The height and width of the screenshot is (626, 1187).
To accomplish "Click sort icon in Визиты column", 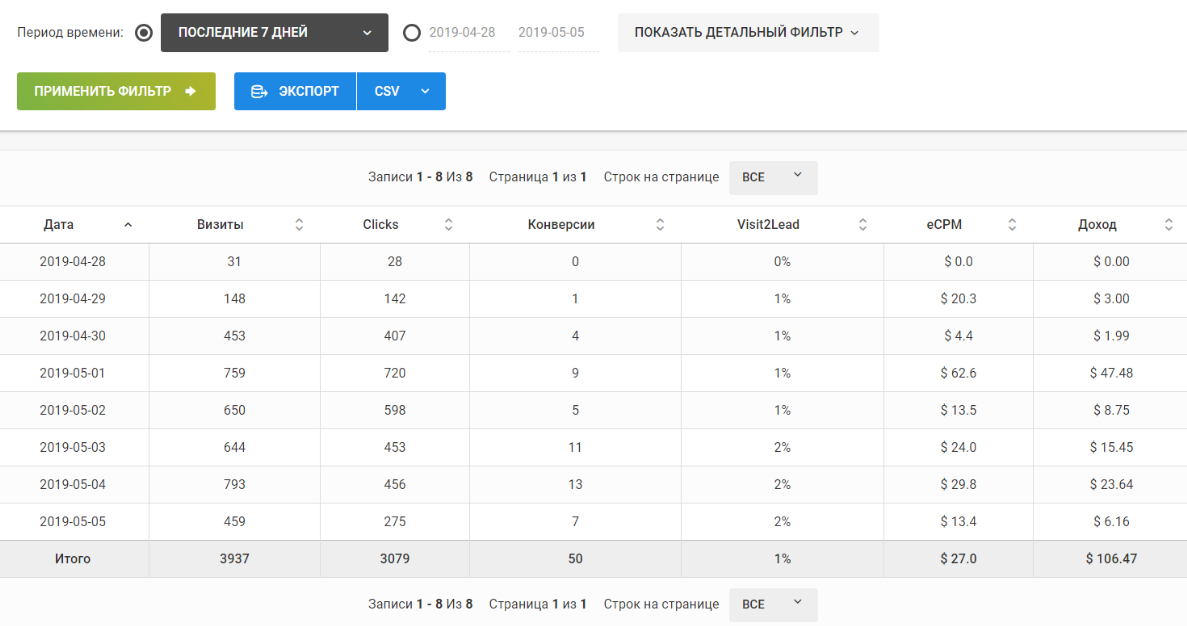I will coord(299,225).
